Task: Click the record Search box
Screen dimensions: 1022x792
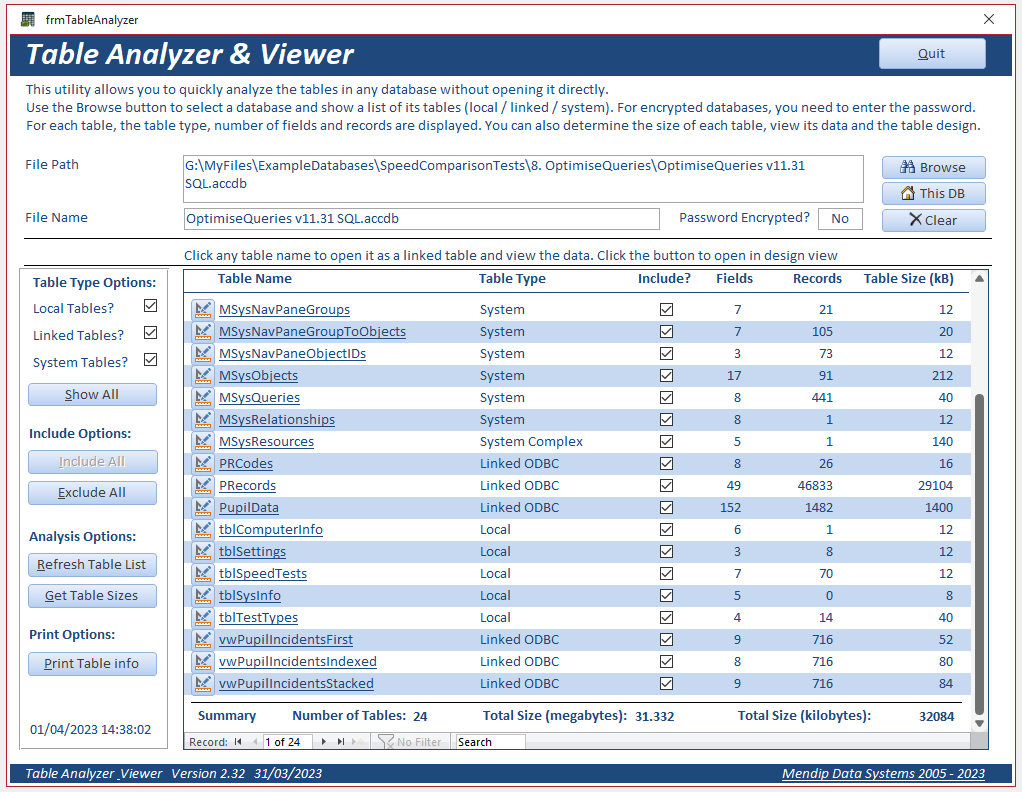Action: point(490,742)
